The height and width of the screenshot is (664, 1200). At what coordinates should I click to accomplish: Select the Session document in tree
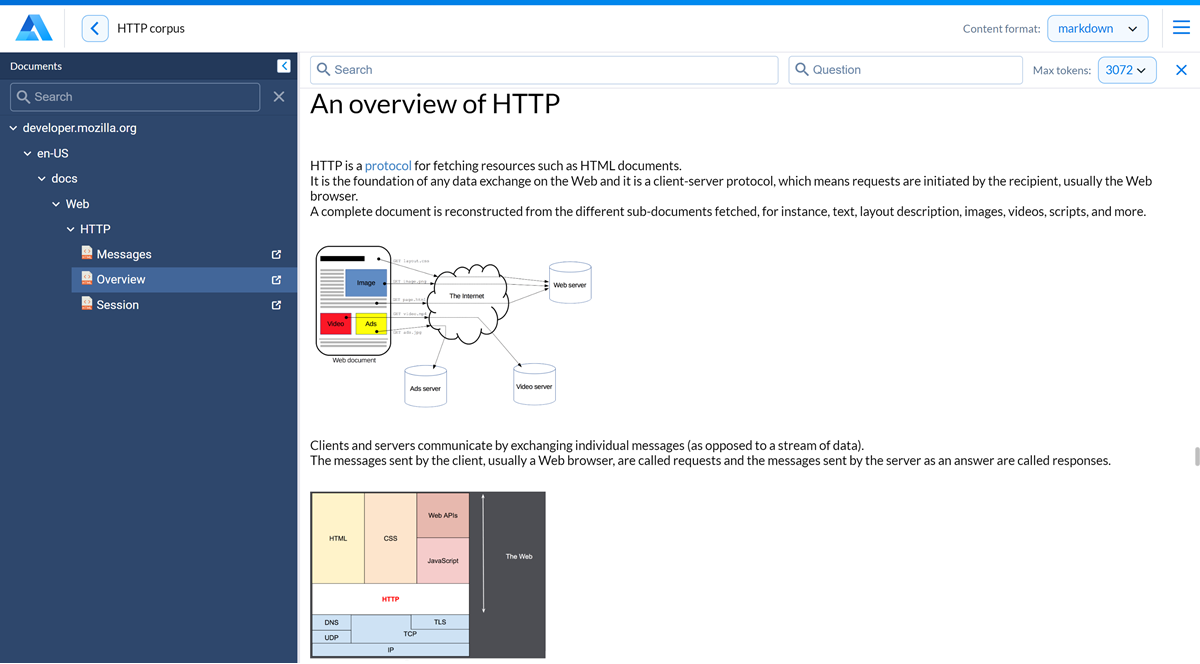[118, 305]
